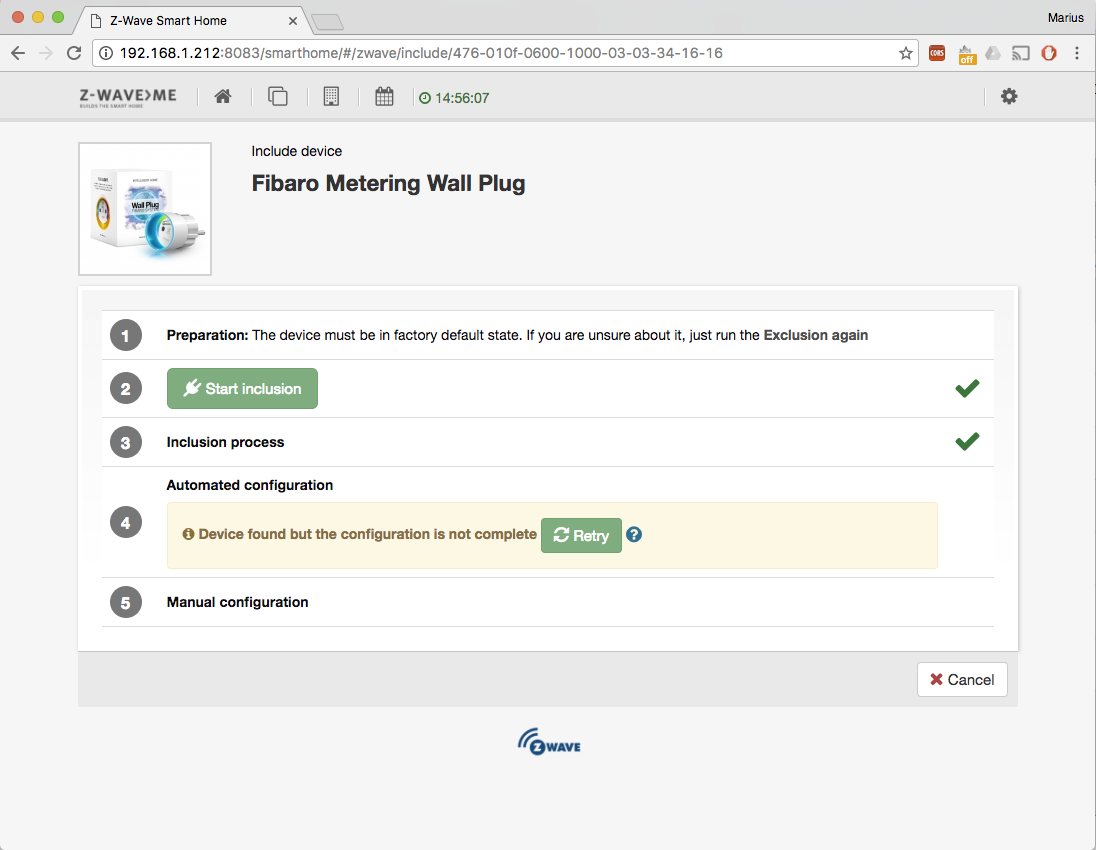The image size is (1096, 850).
Task: Click the Include device heading text
Action: pos(296,151)
